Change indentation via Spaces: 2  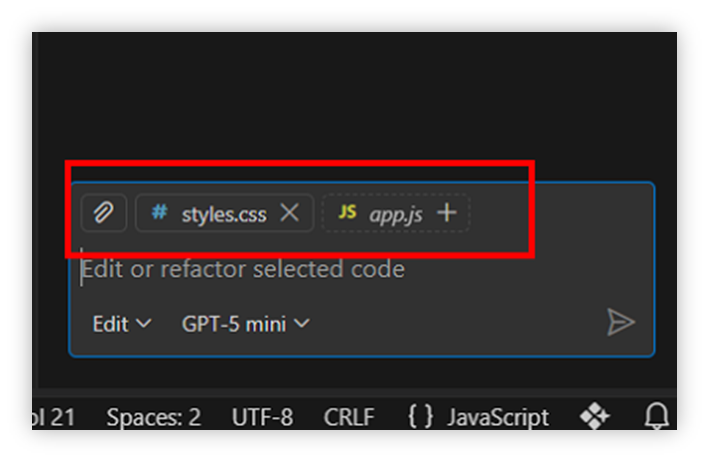(x=153, y=417)
